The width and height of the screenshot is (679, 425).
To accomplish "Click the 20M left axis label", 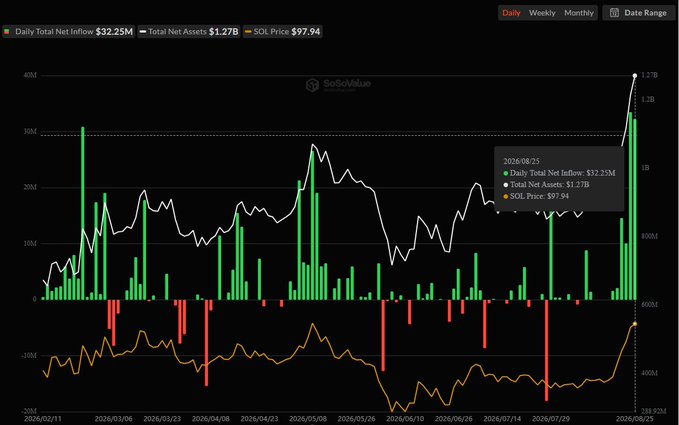I will point(30,187).
